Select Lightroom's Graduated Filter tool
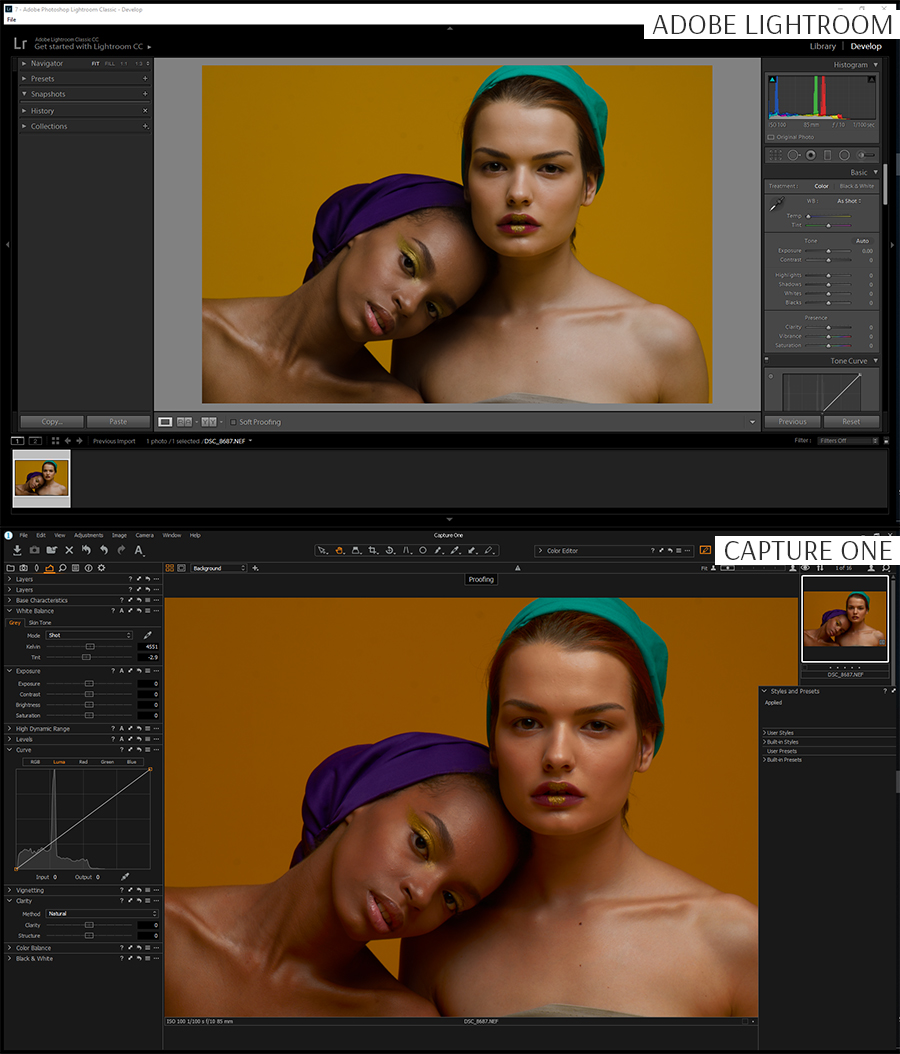 coord(827,155)
